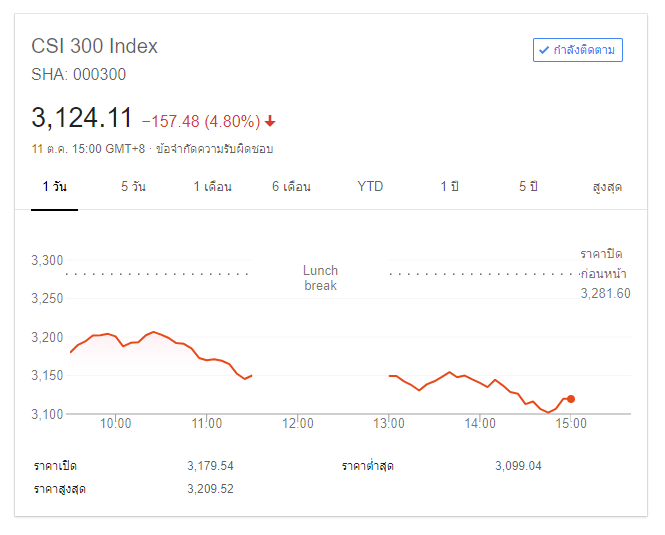The width and height of the screenshot is (665, 535).
Task: Click the CSI 300 Index title
Action: [x=95, y=46]
